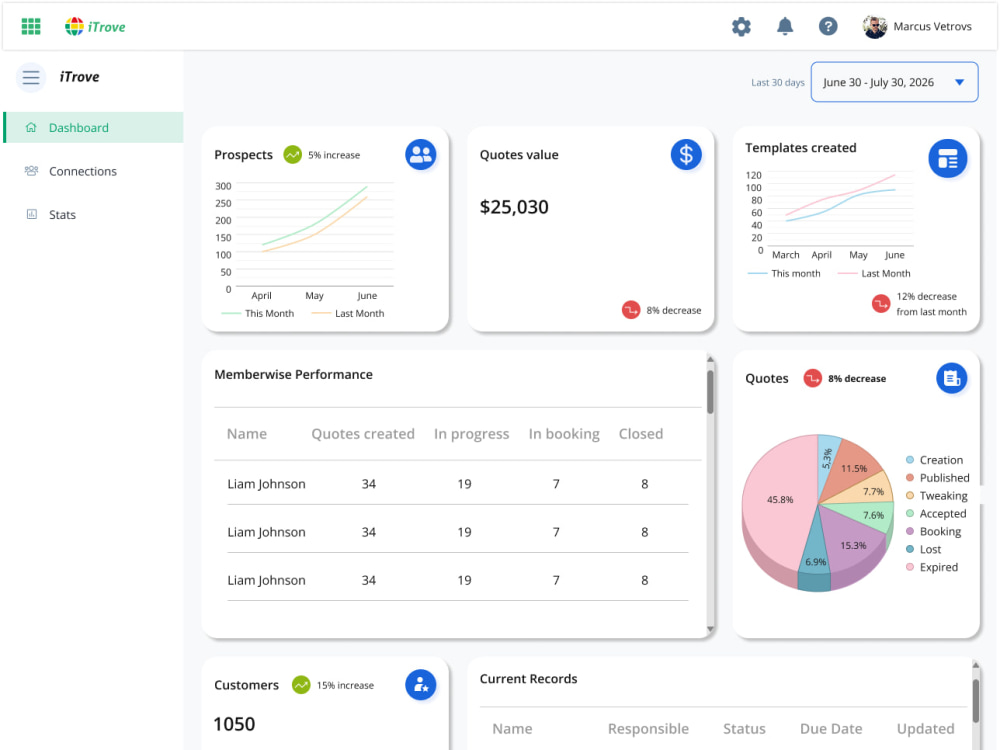Image resolution: width=1000 pixels, height=750 pixels.
Task: Click Quotes pie card red decrease icon
Action: tap(812, 378)
